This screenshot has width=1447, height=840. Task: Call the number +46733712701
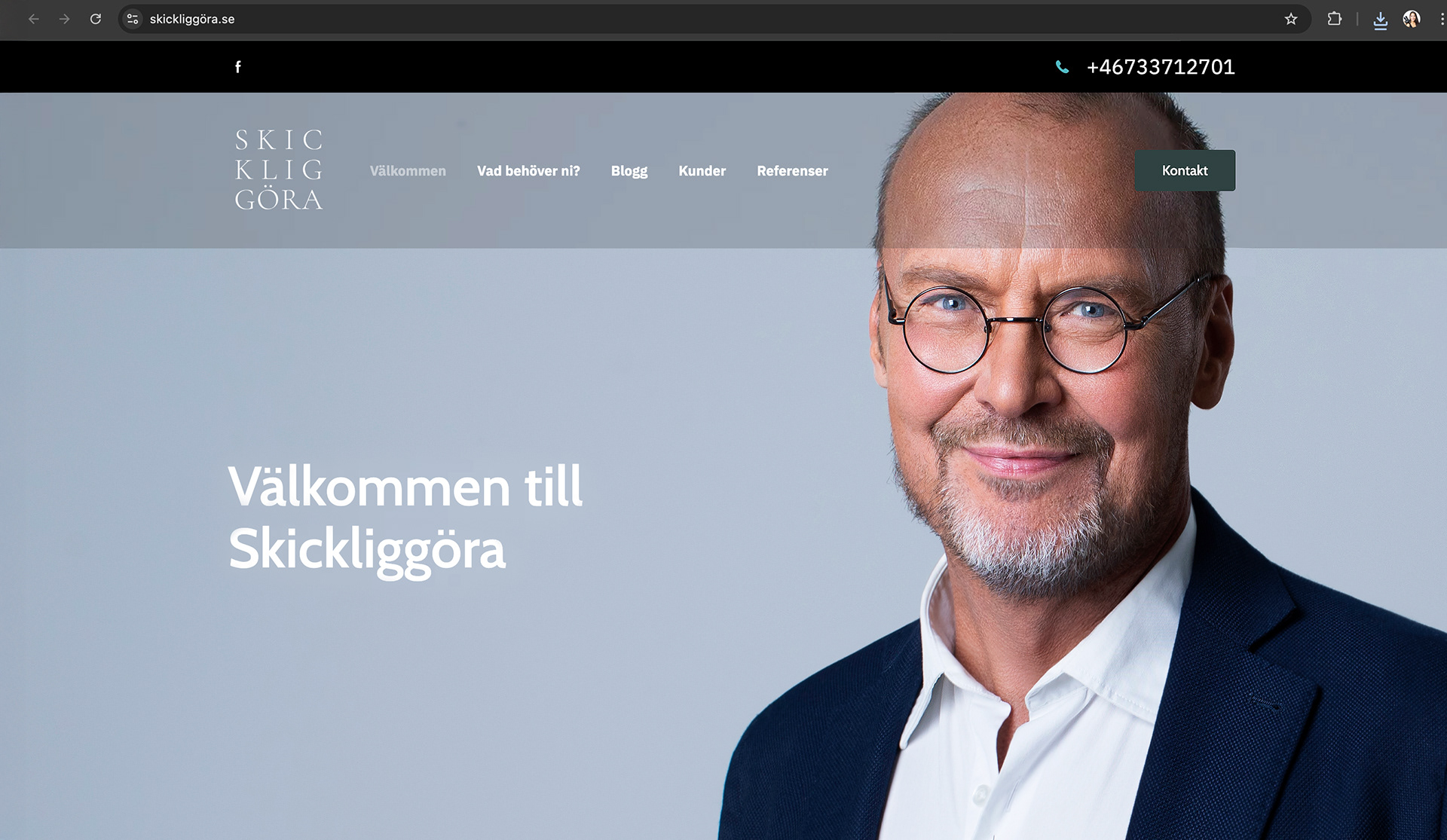[x=1161, y=67]
